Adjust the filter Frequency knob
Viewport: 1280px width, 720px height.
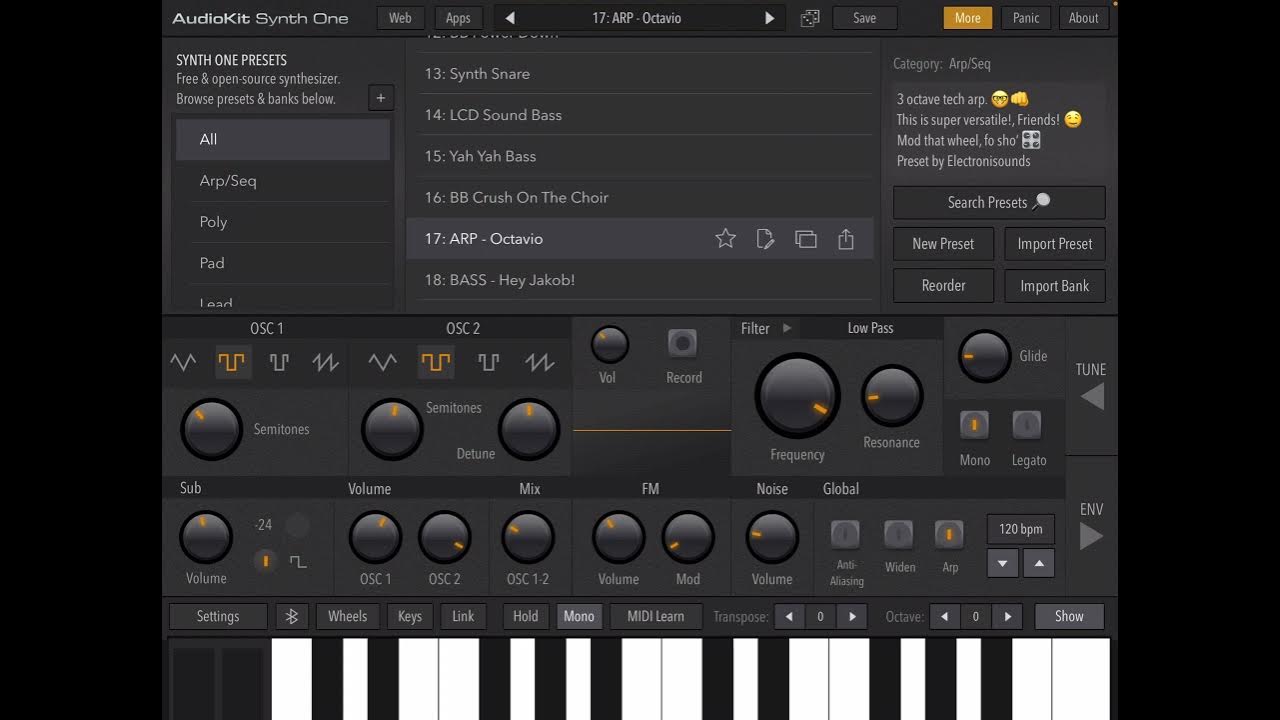pyautogui.click(x=797, y=395)
